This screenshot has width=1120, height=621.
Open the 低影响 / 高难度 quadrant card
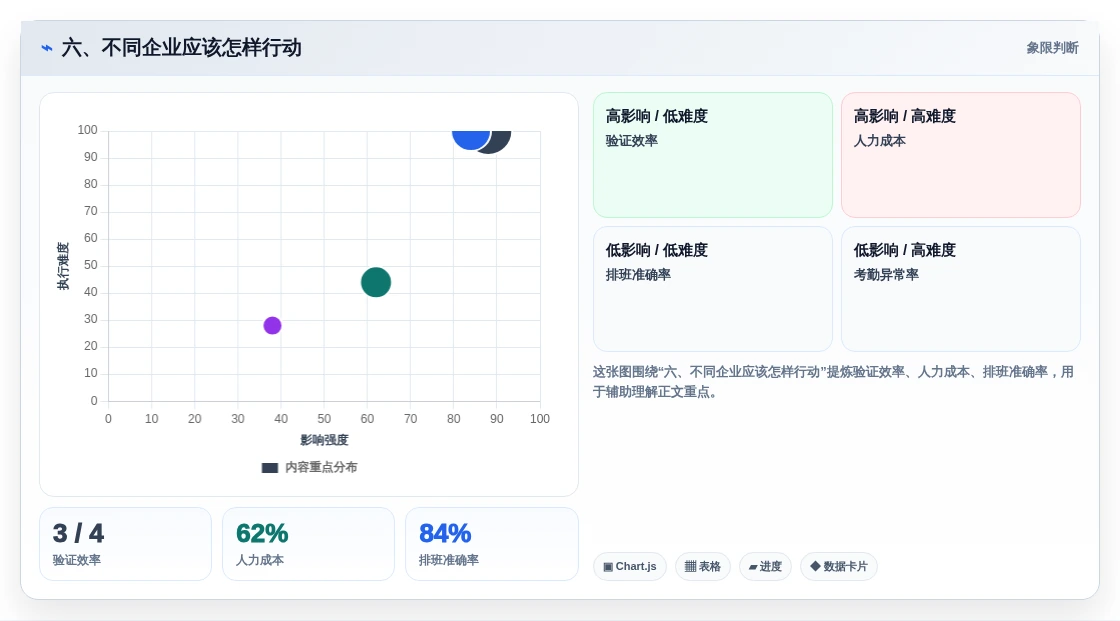(x=961, y=289)
